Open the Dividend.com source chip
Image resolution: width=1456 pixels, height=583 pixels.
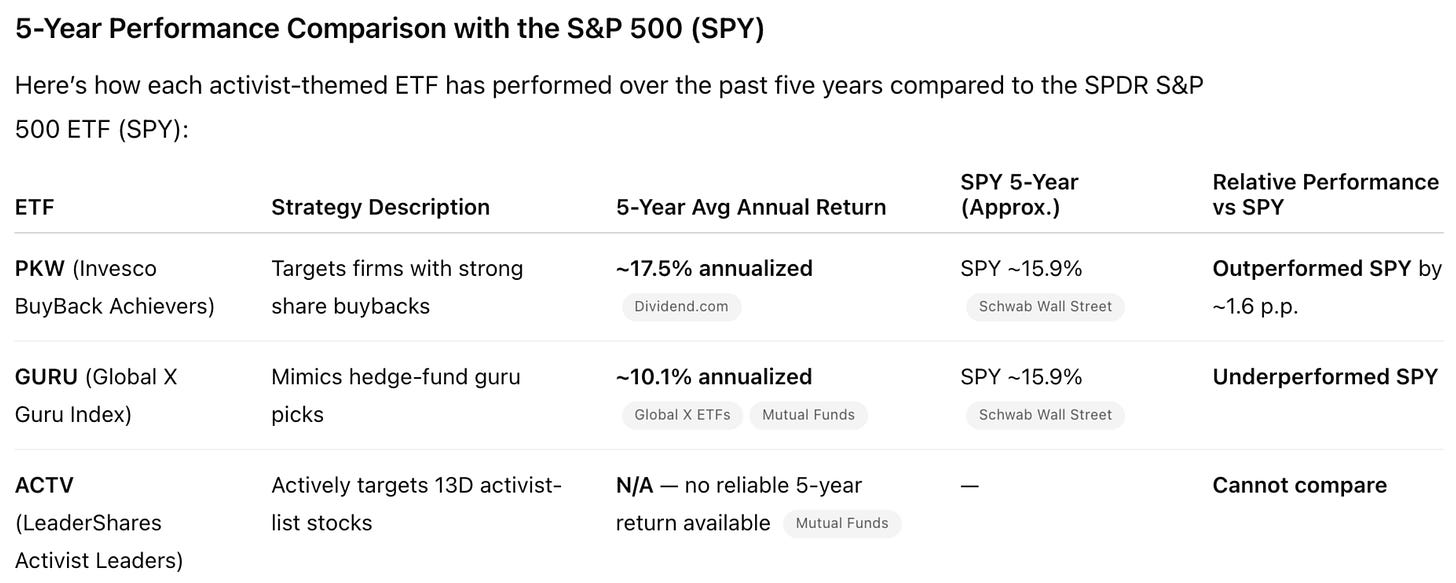pyautogui.click(x=681, y=307)
